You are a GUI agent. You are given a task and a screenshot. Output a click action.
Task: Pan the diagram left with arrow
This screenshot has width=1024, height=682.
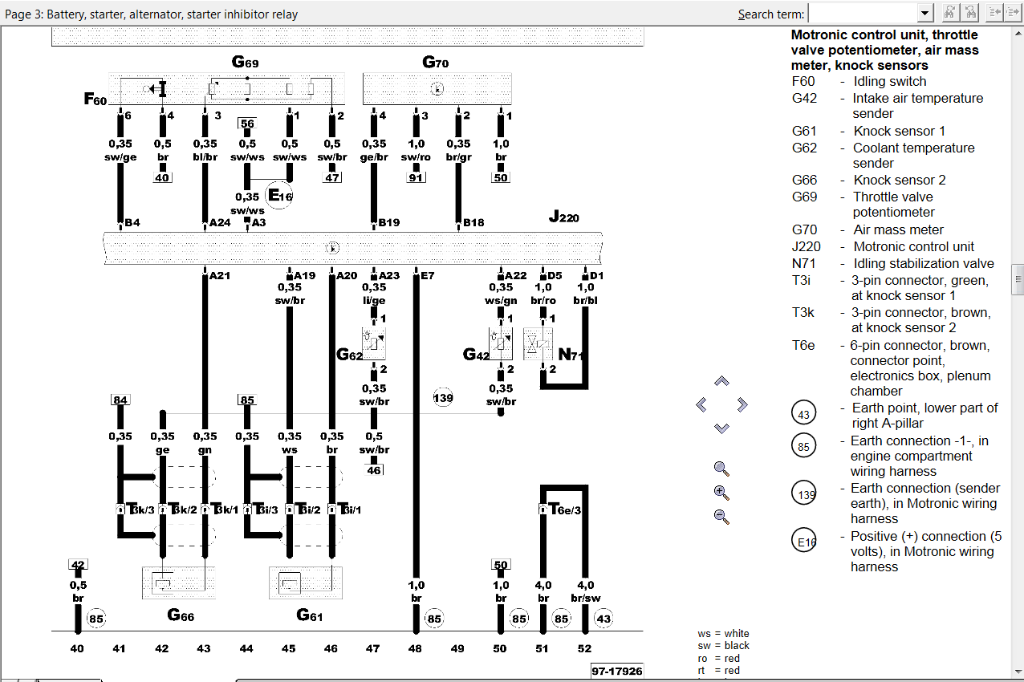point(700,405)
